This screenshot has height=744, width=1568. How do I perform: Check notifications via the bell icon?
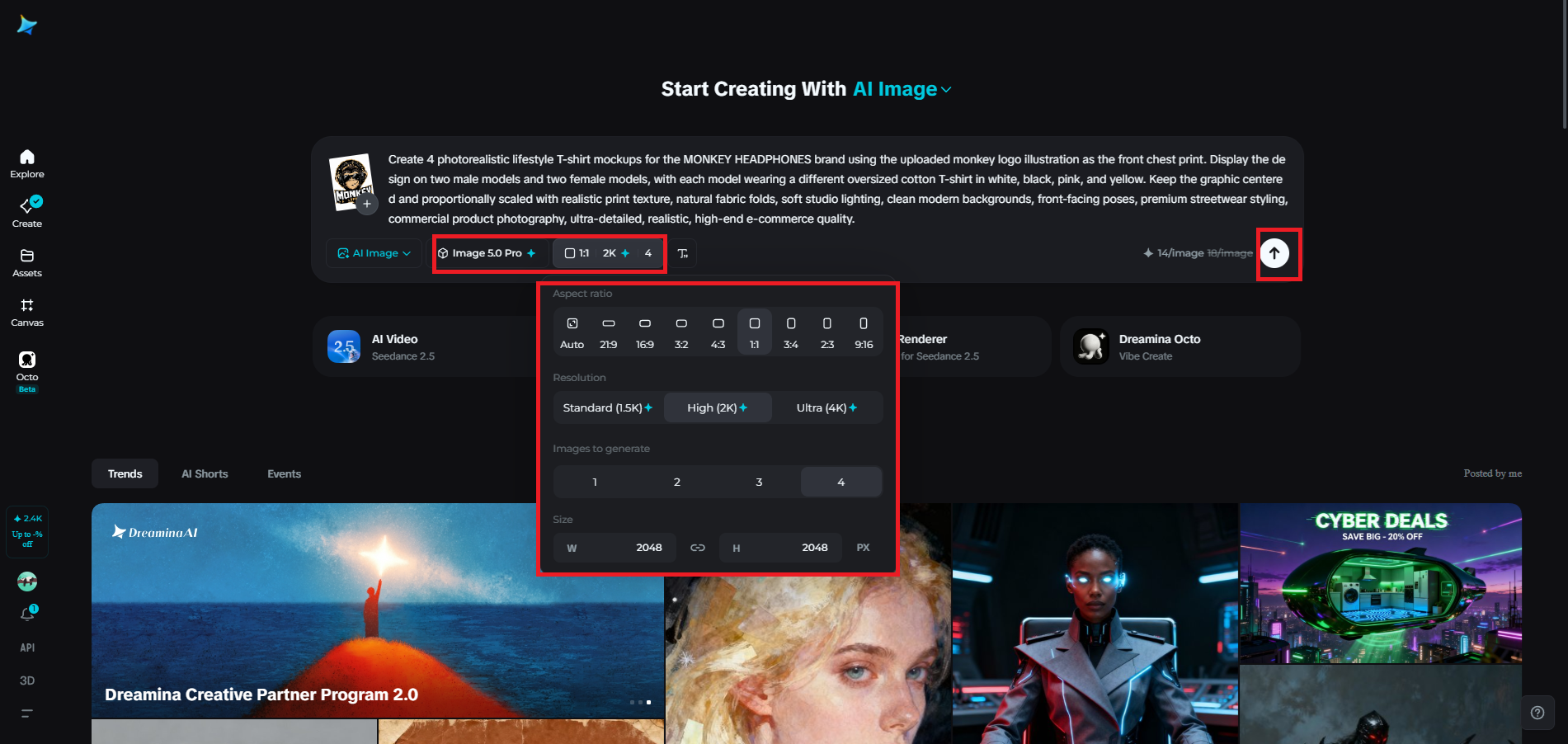[27, 614]
